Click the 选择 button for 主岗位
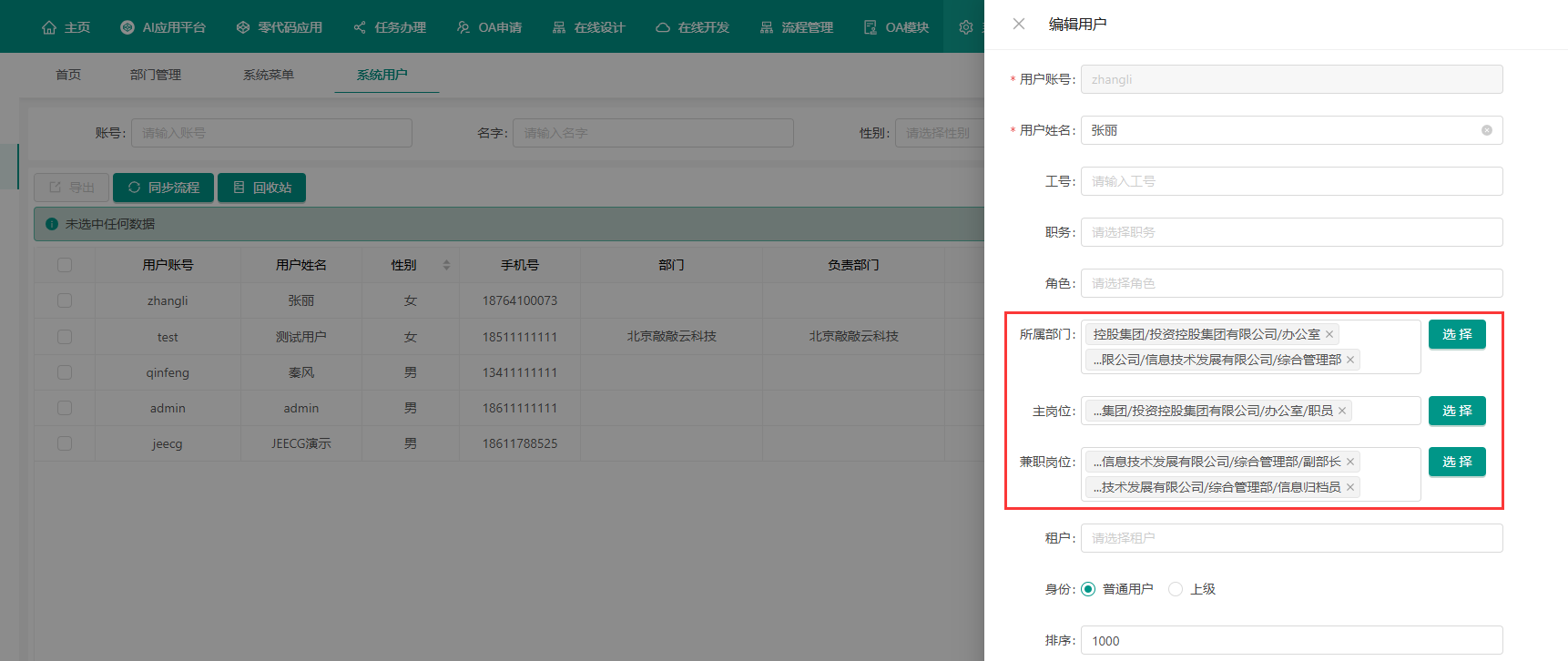 tap(1457, 411)
